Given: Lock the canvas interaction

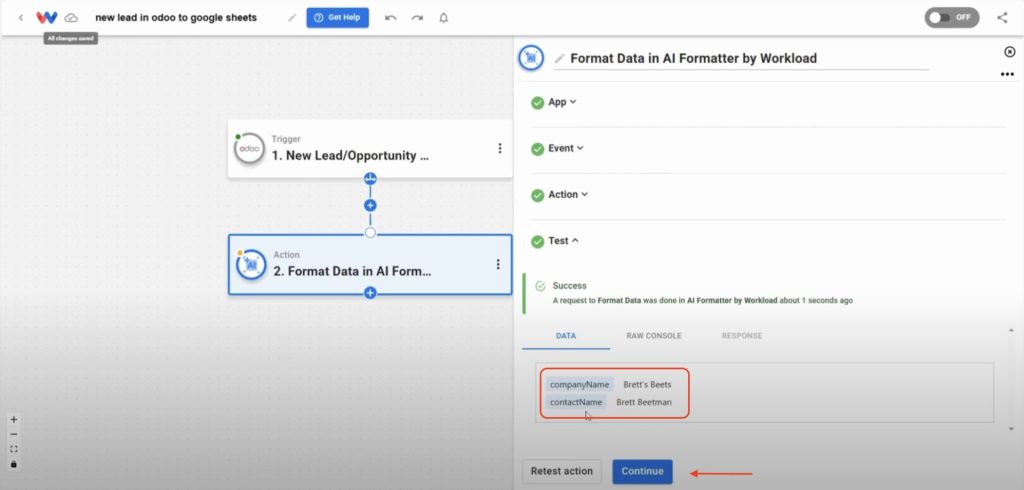Looking at the screenshot, I should pyautogui.click(x=14, y=464).
